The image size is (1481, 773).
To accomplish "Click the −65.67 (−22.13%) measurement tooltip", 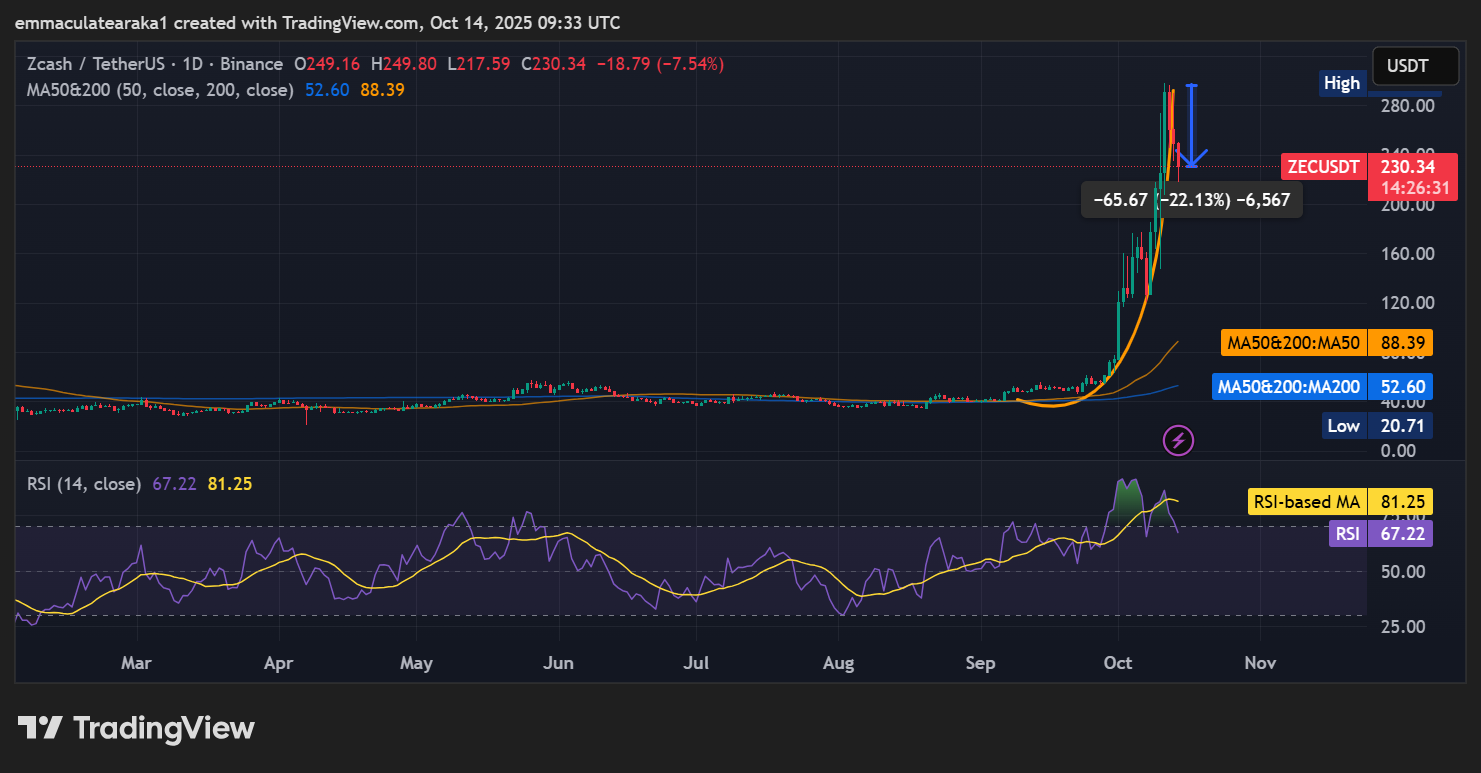I will (1192, 200).
